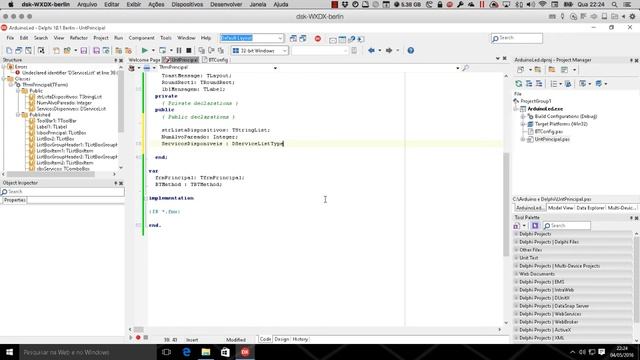The image size is (640, 360).
Task: Select BTConfig.pas in Project Manager
Action: (549, 132)
